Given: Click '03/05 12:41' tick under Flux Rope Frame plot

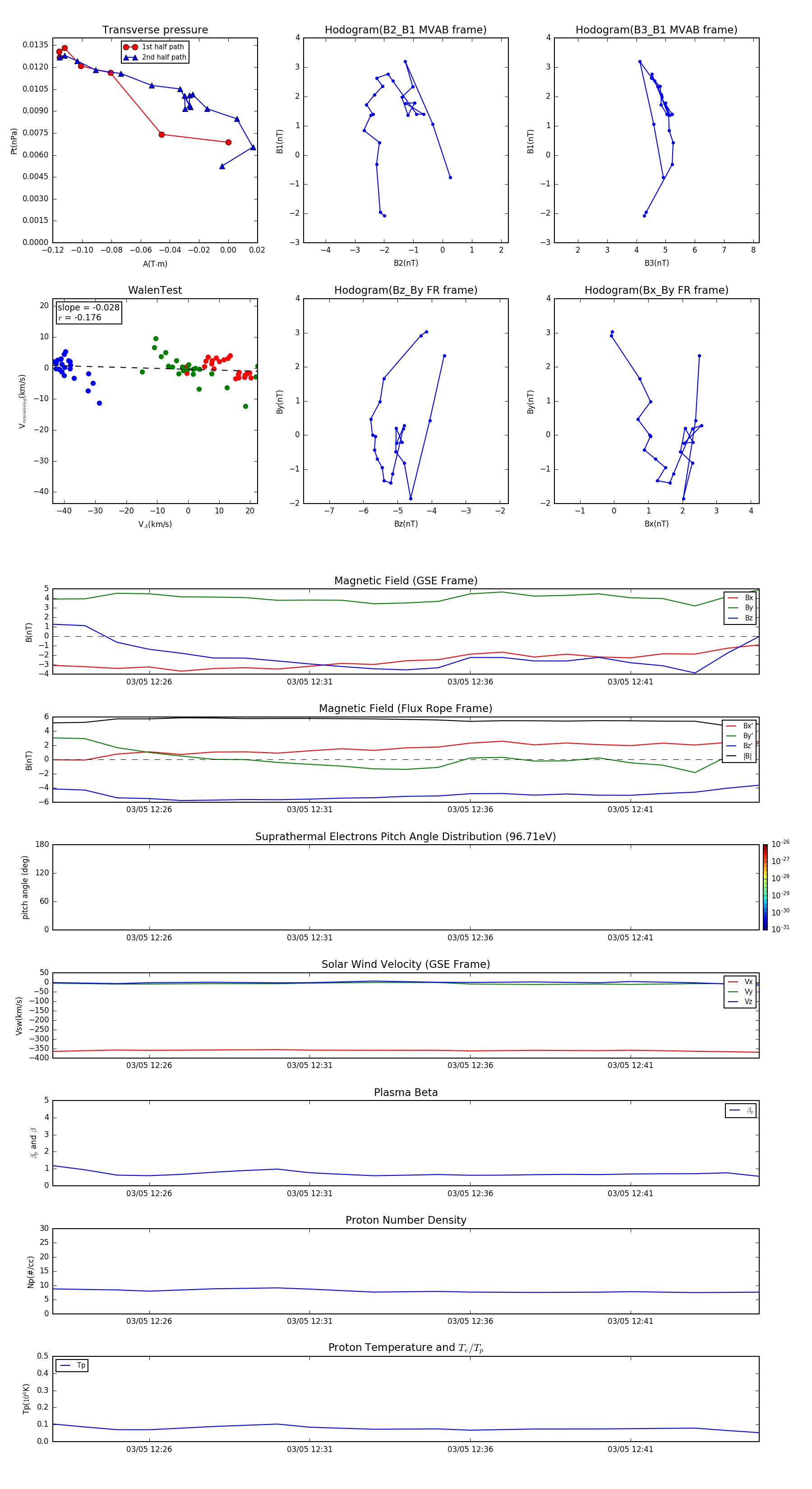Looking at the screenshot, I should [x=630, y=810].
